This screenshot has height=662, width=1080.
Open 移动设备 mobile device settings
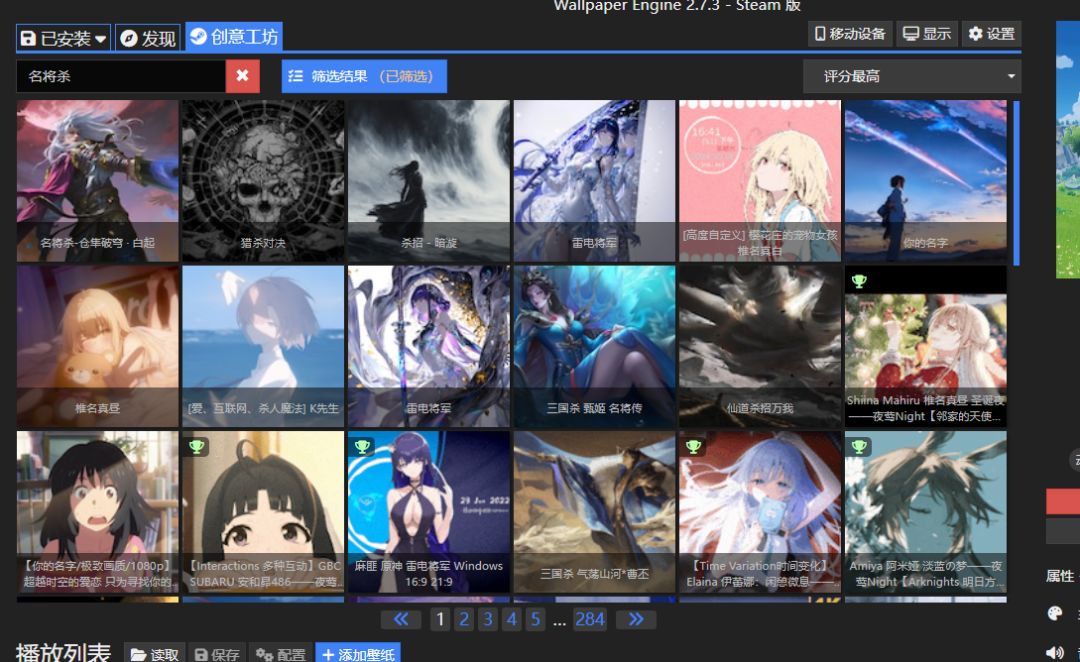tap(849, 34)
